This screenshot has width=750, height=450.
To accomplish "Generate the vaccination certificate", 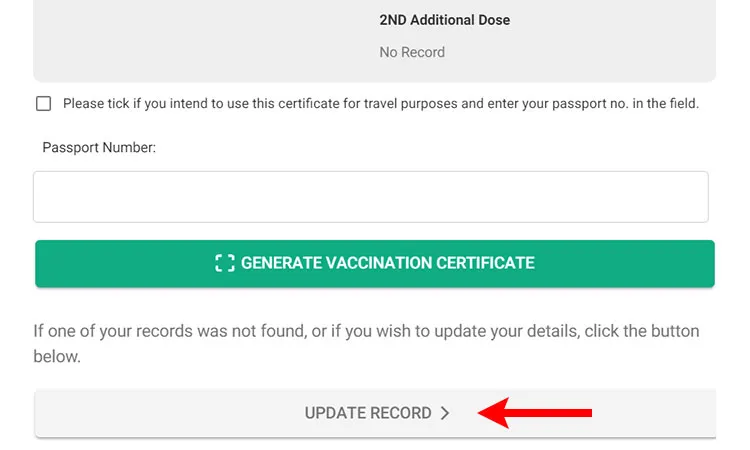I will pos(375,263).
